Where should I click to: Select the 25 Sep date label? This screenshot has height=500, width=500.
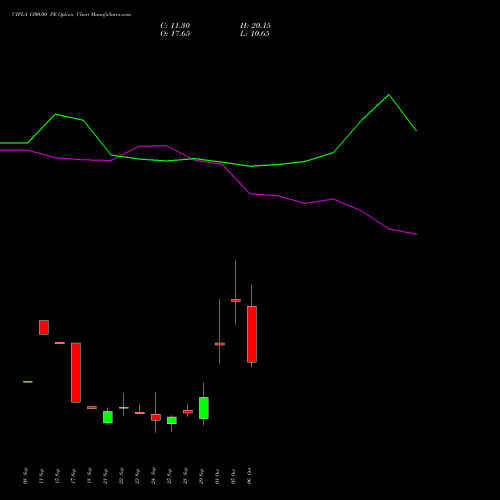coord(169,476)
